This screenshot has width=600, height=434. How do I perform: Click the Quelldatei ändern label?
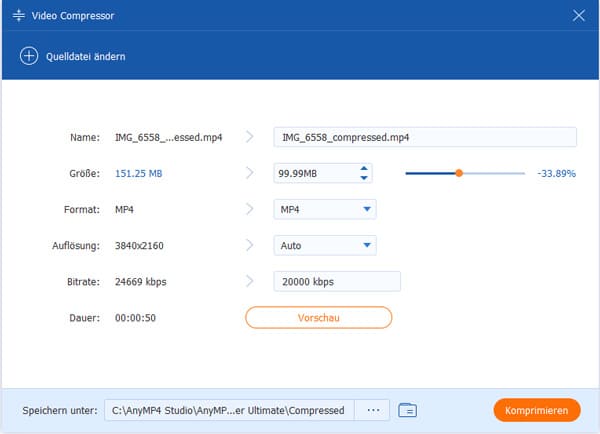point(86,57)
